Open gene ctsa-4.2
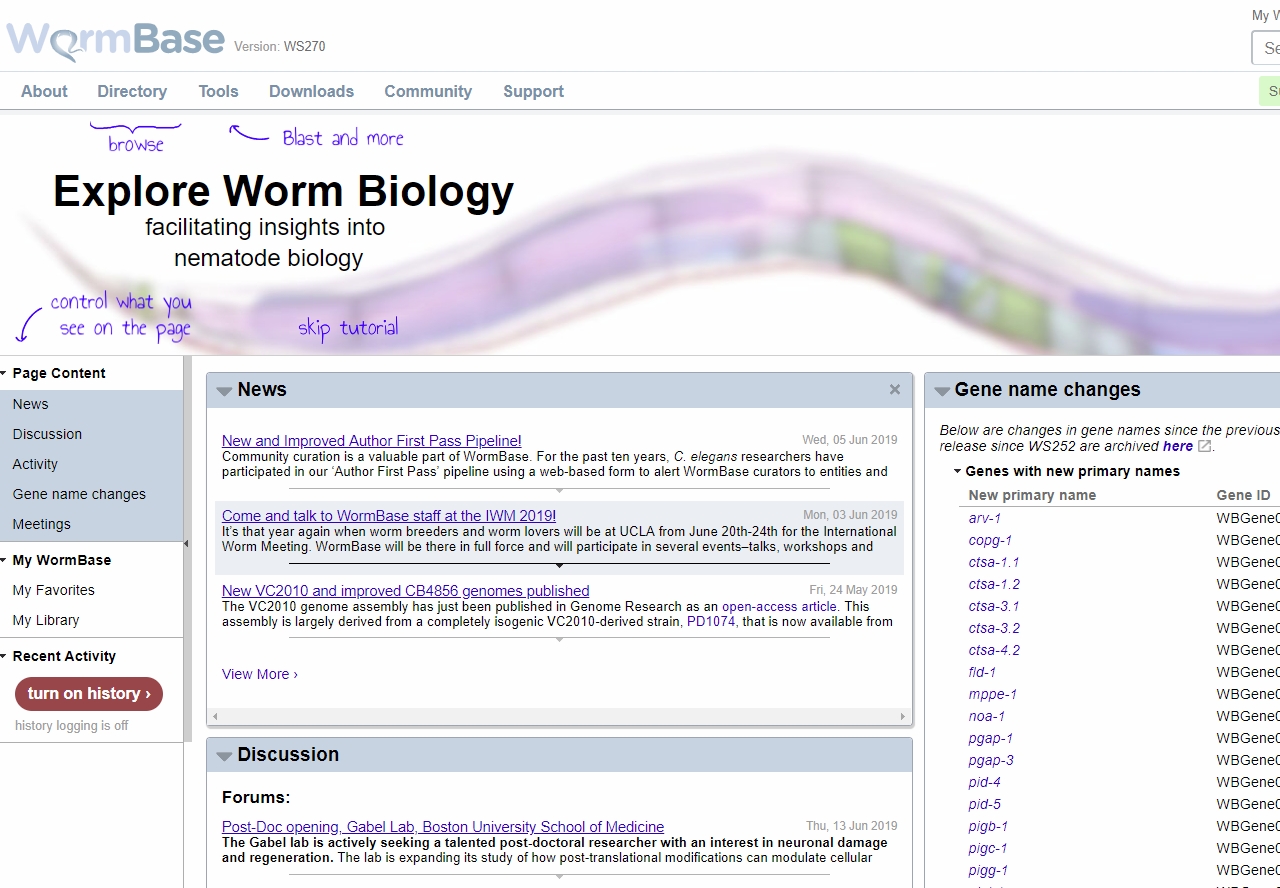 click(994, 650)
